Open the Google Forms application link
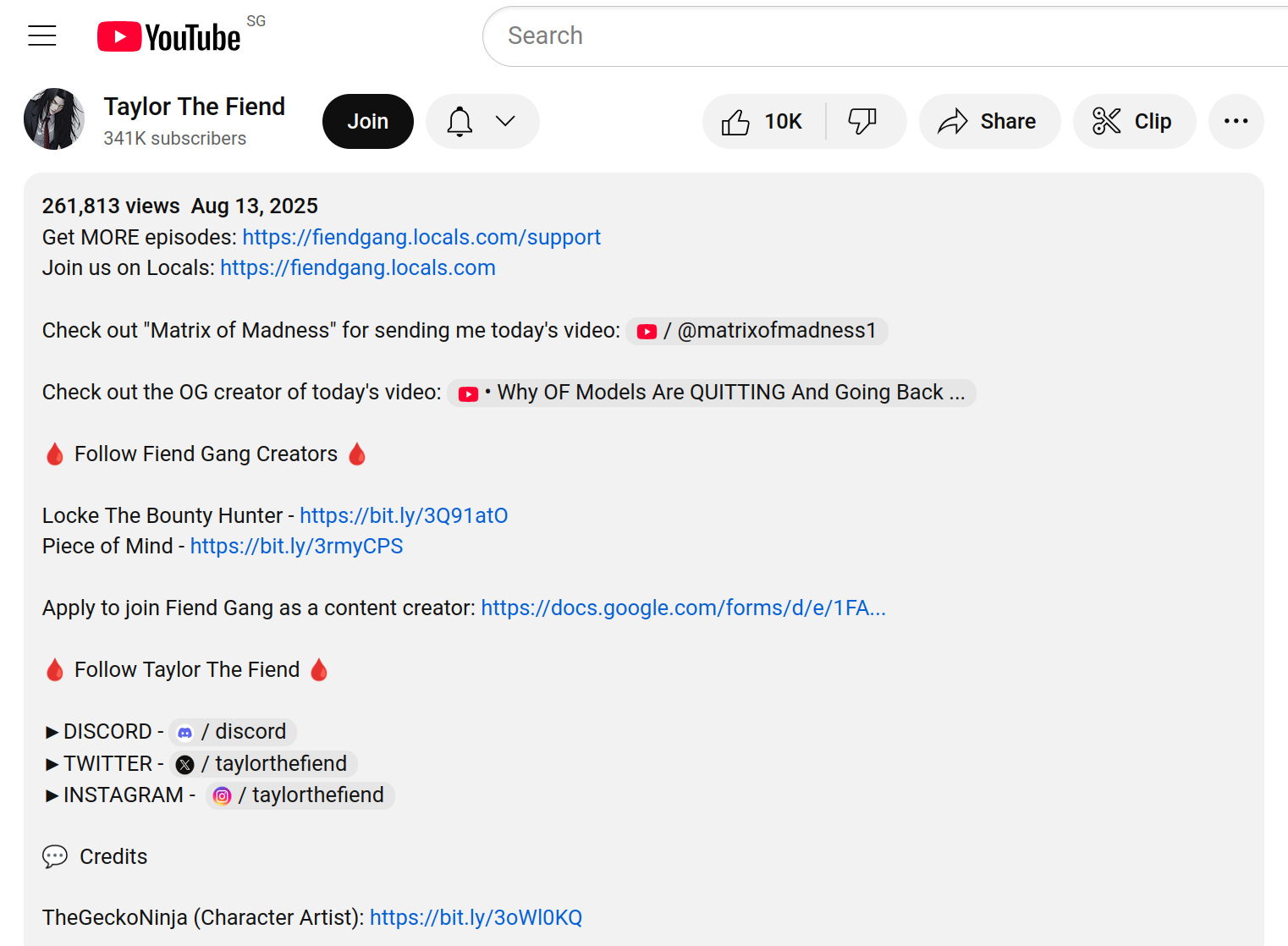 [x=683, y=608]
